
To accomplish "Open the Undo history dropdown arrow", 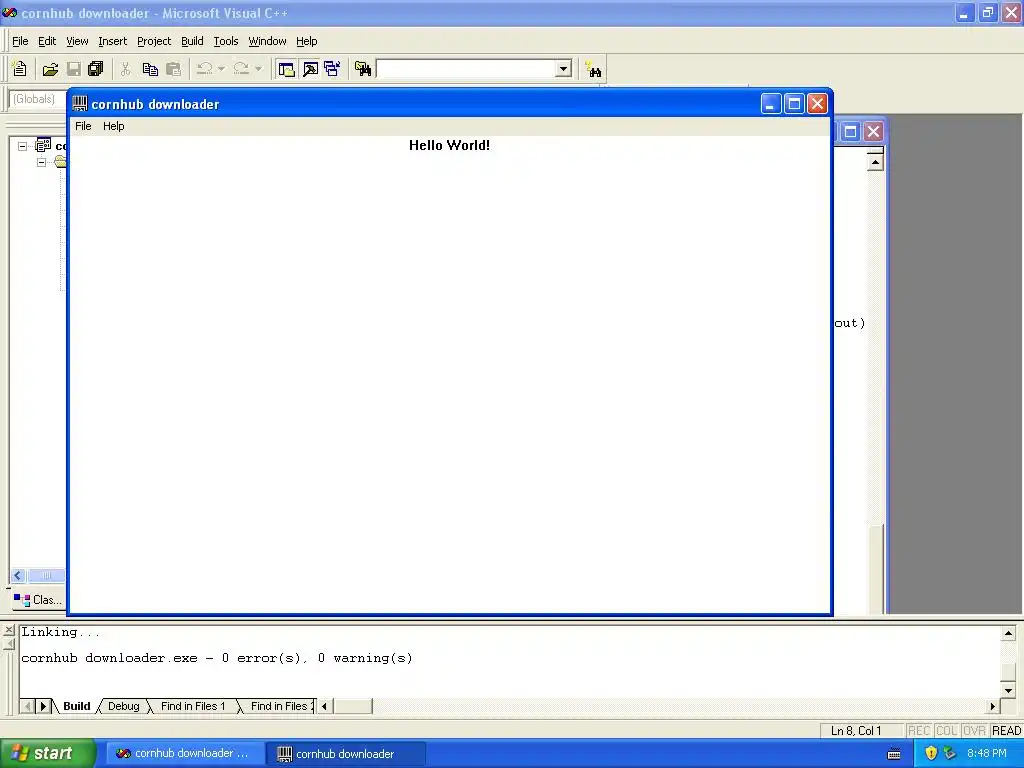I will pos(221,69).
